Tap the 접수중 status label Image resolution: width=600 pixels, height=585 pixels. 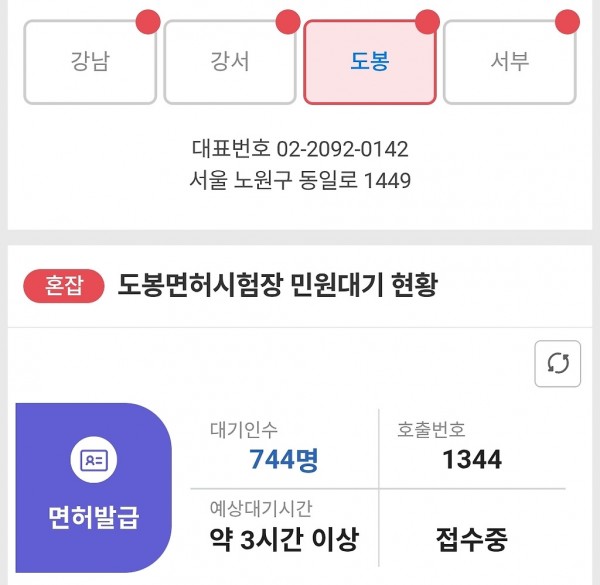click(x=472, y=541)
